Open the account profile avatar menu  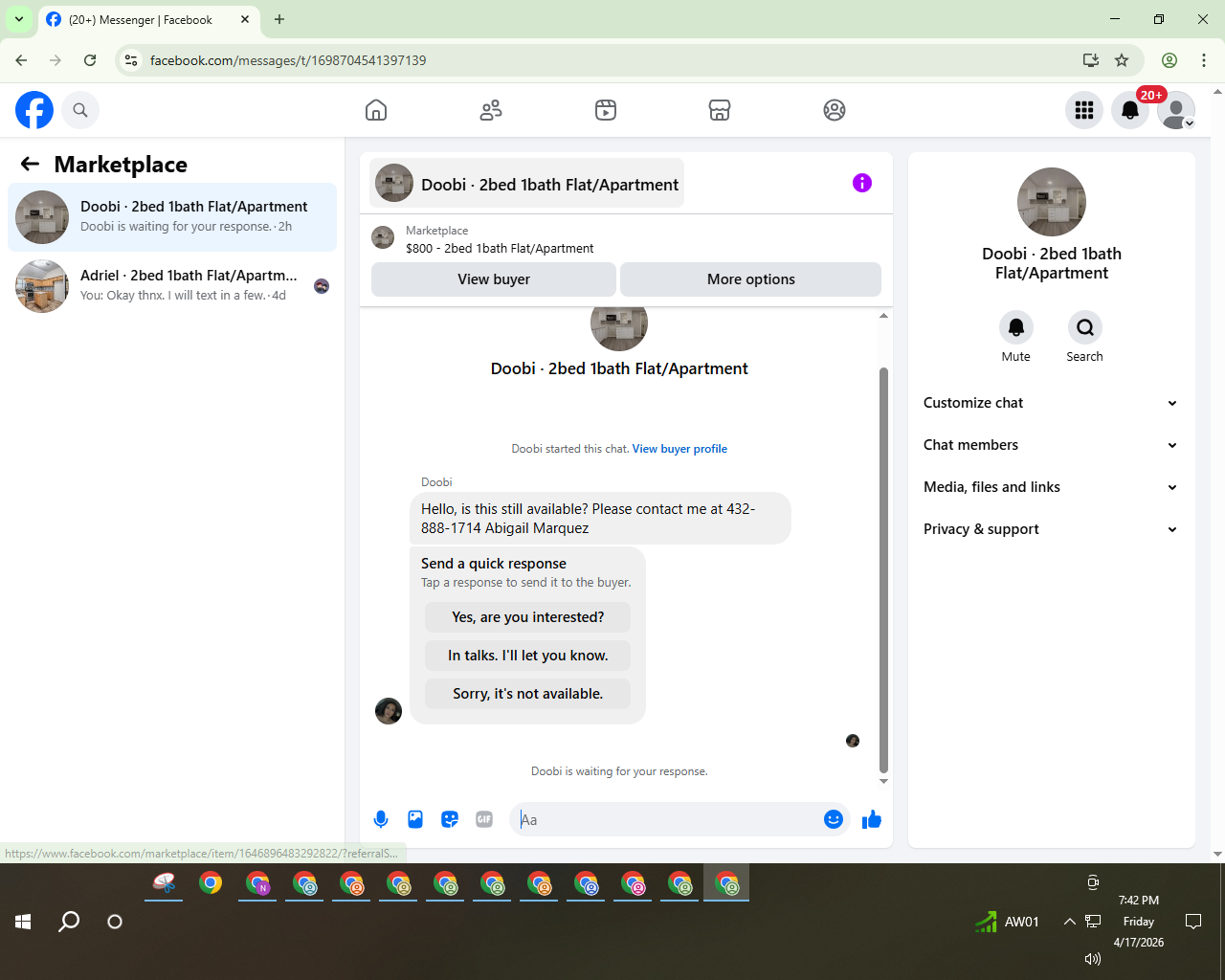click(1176, 110)
